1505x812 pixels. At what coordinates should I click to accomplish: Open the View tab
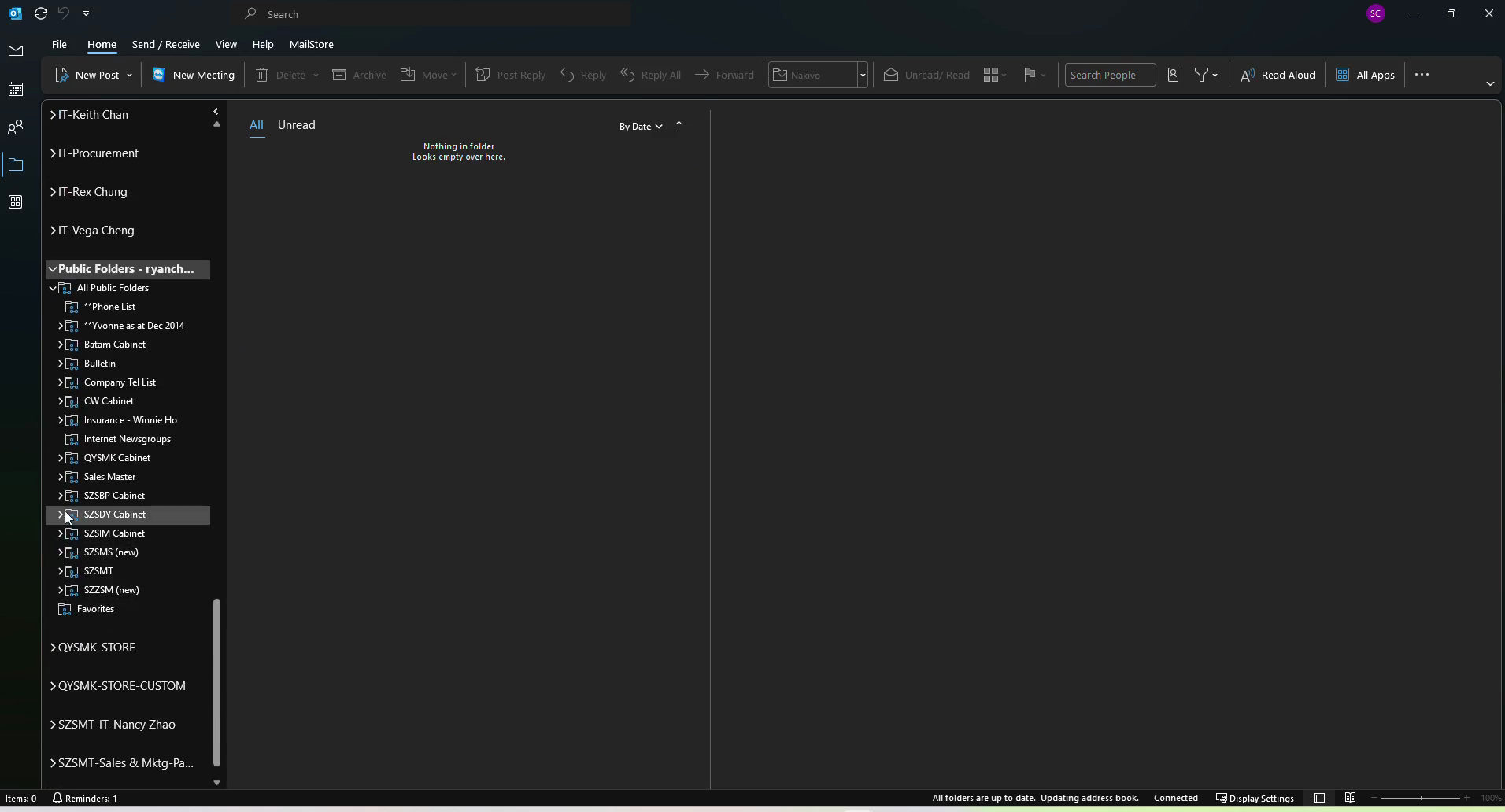pyautogui.click(x=226, y=45)
